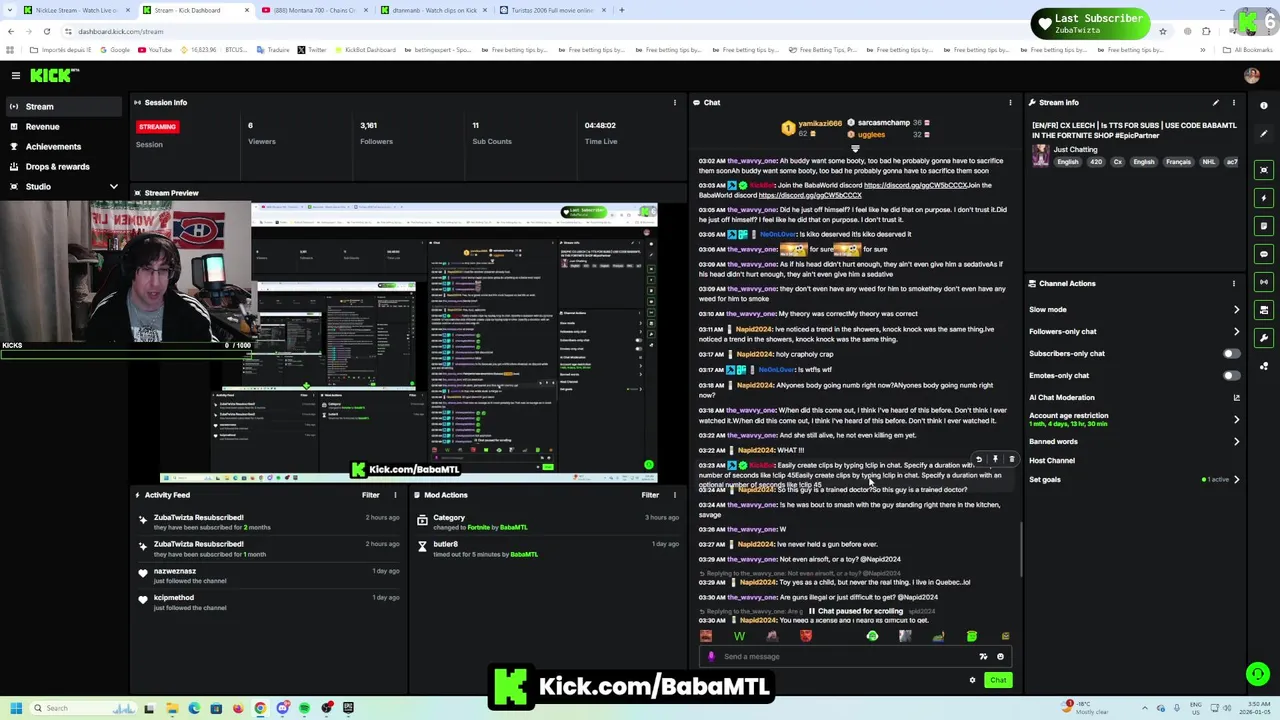1280x720 pixels.
Task: Toggle broadcast signal widget in right rail
Action: click(1264, 282)
